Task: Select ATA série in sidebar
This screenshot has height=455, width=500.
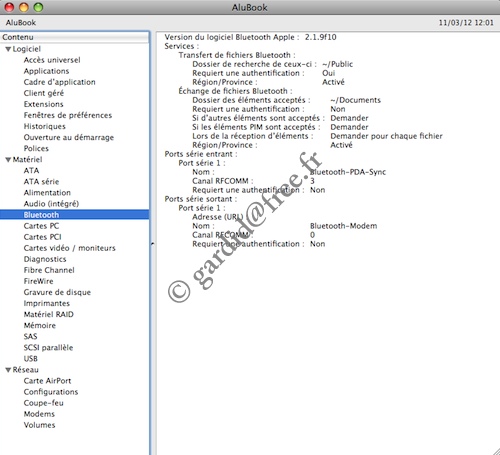Action: coord(41,182)
